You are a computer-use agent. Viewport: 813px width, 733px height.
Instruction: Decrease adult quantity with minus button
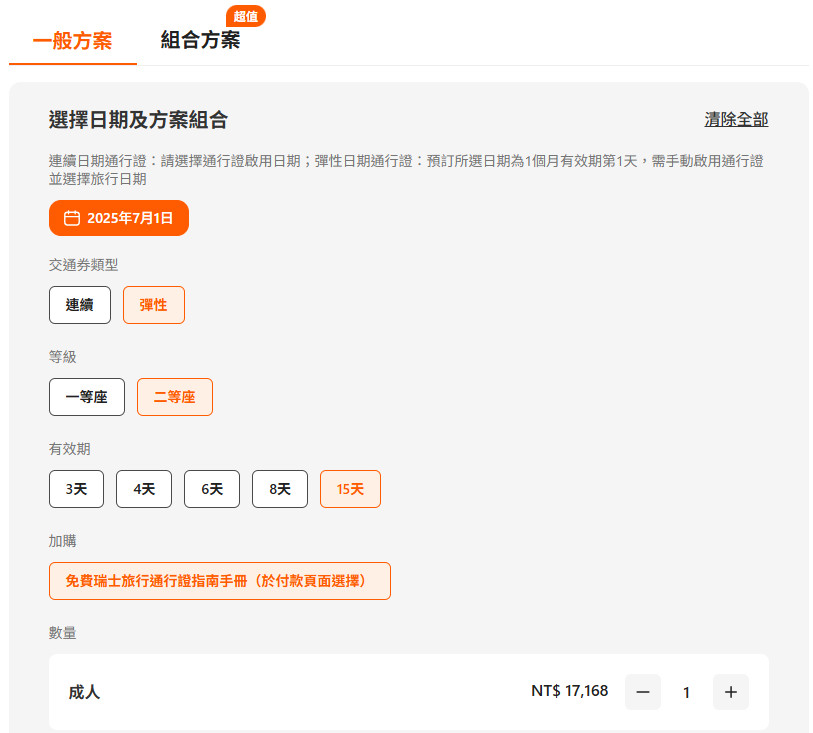pos(642,692)
